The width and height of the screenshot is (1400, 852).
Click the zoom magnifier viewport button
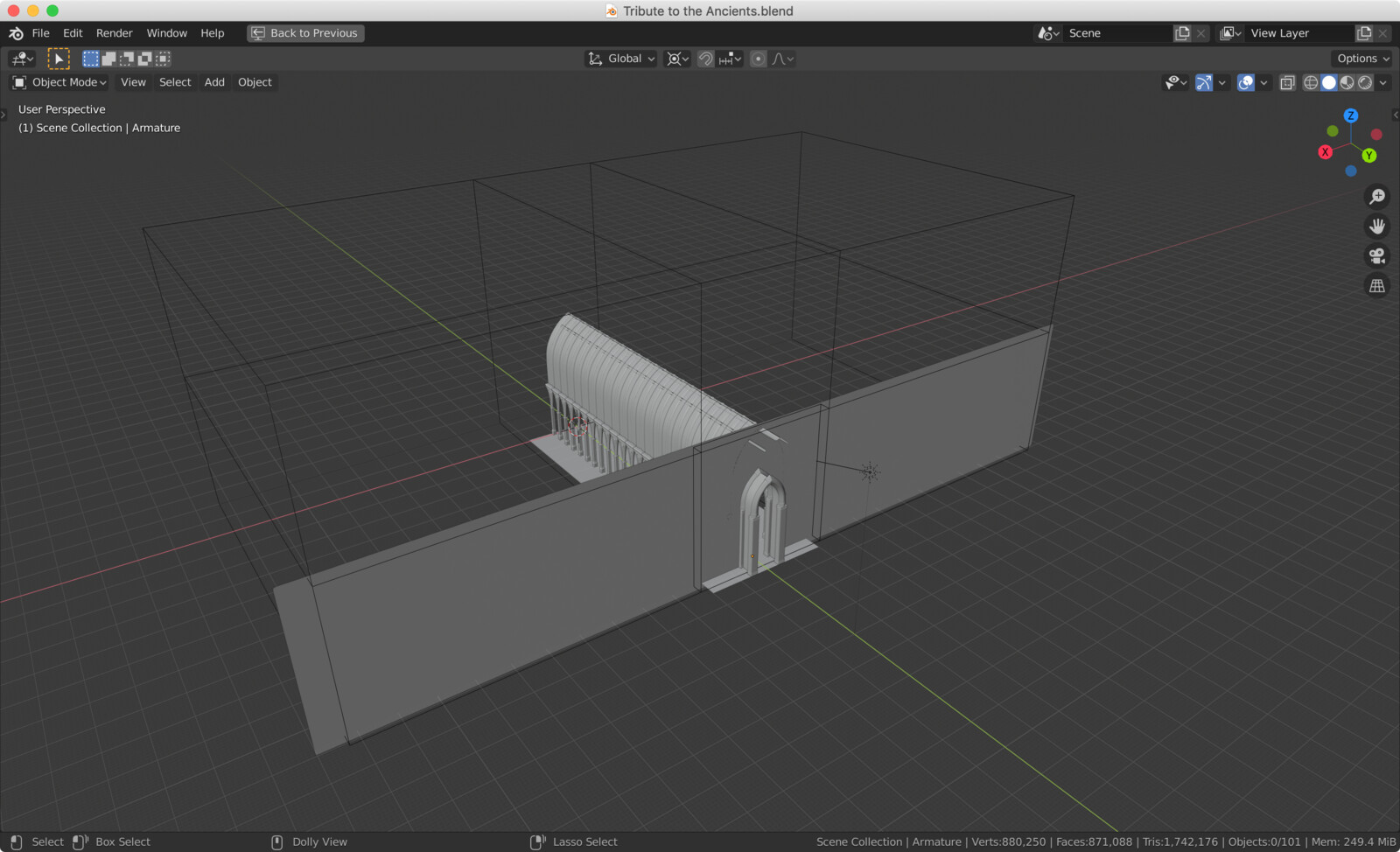[1377, 197]
